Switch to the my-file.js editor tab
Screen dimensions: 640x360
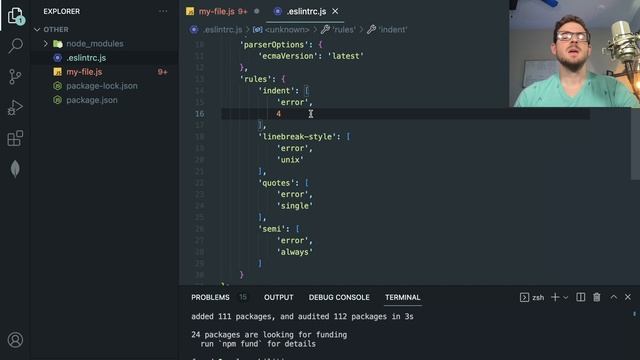217,11
